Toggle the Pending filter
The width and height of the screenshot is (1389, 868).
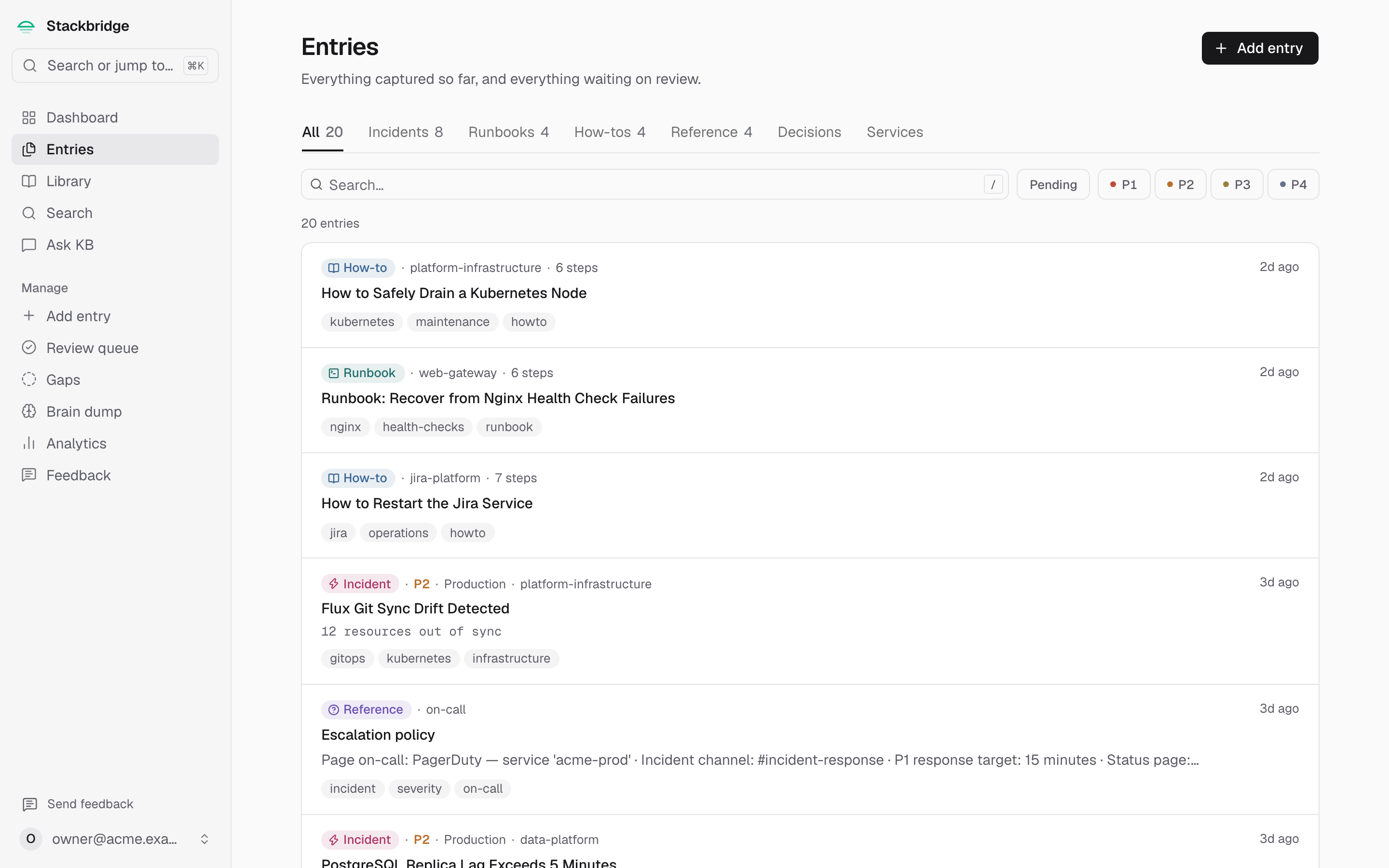click(x=1053, y=184)
